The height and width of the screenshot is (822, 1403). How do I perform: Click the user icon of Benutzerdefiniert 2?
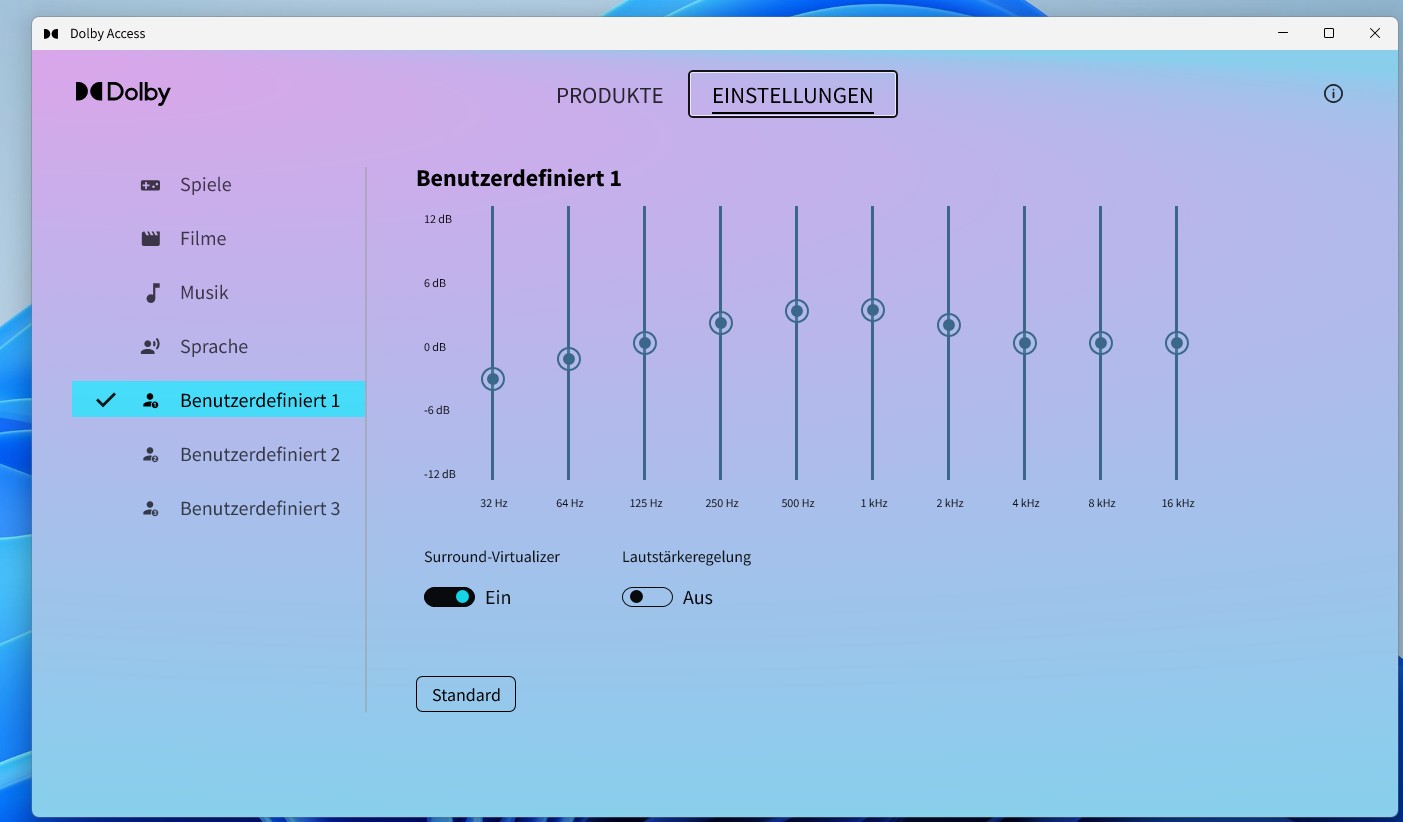coord(150,455)
